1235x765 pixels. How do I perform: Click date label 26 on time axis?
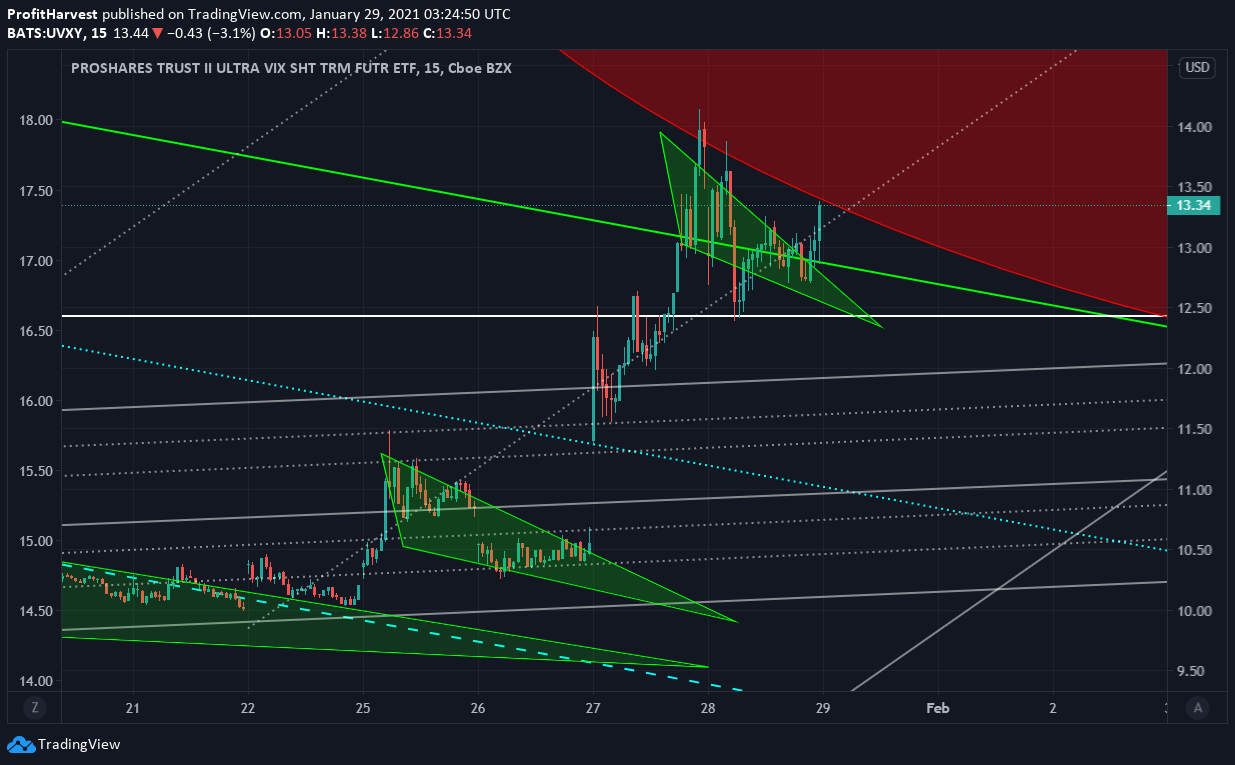point(478,708)
